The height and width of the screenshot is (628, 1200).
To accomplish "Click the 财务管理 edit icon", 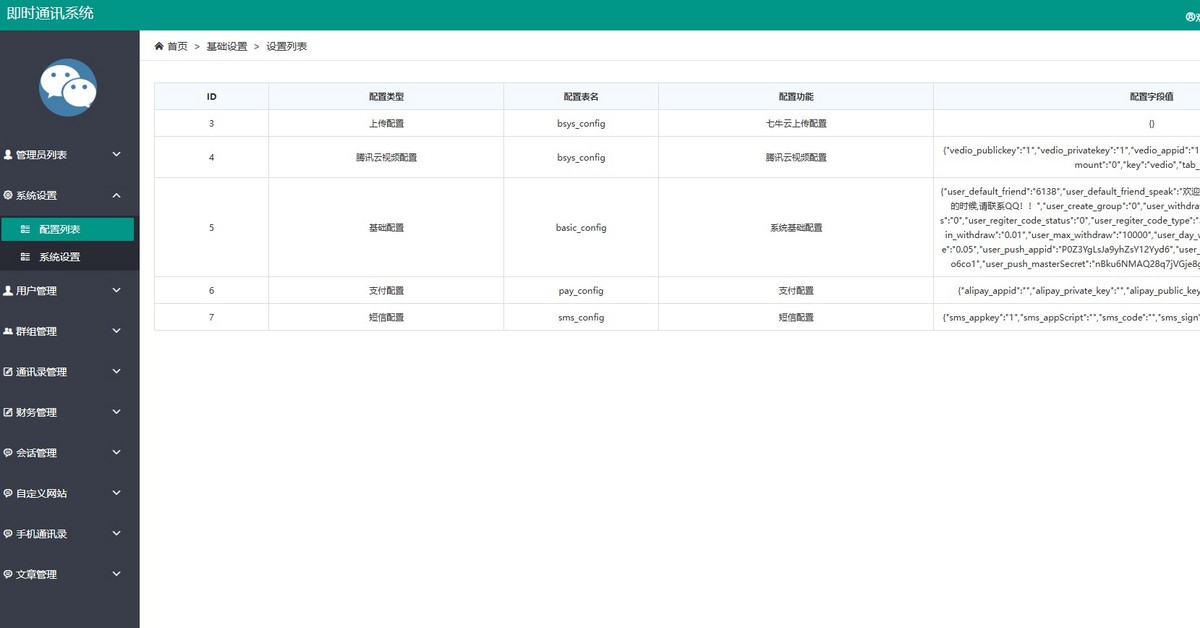I will (x=8, y=412).
